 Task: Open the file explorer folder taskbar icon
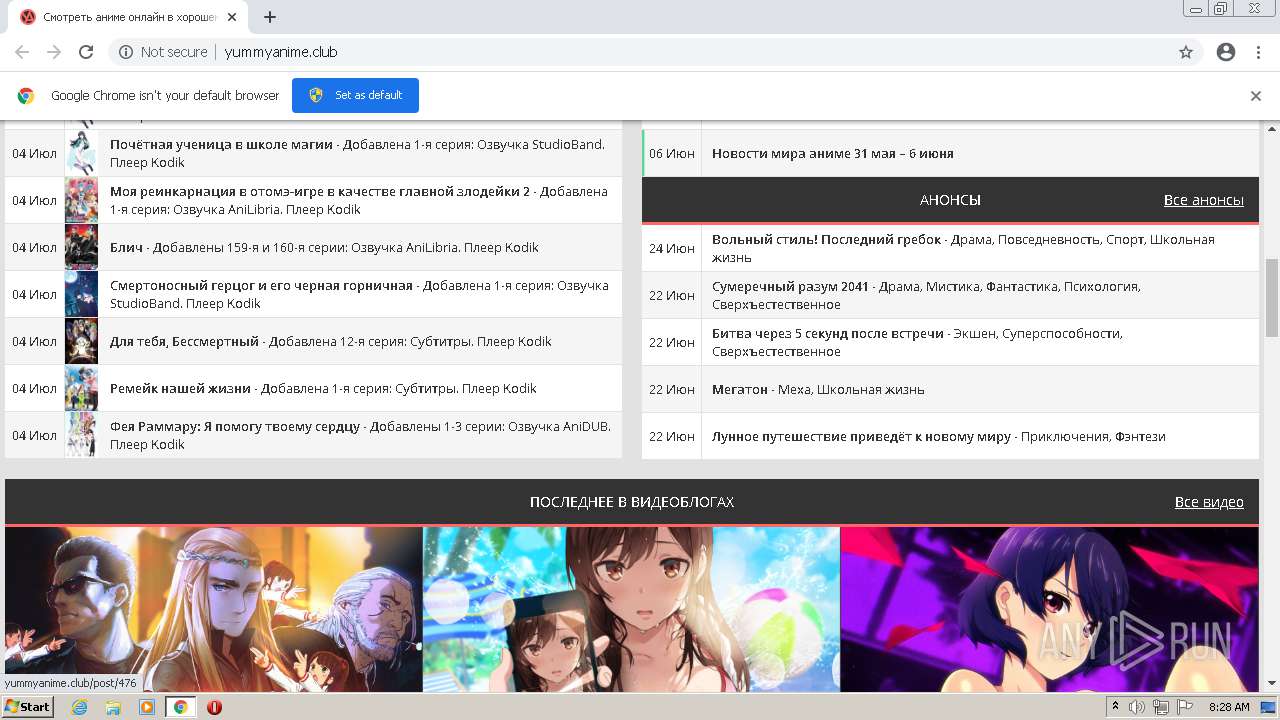(x=113, y=707)
